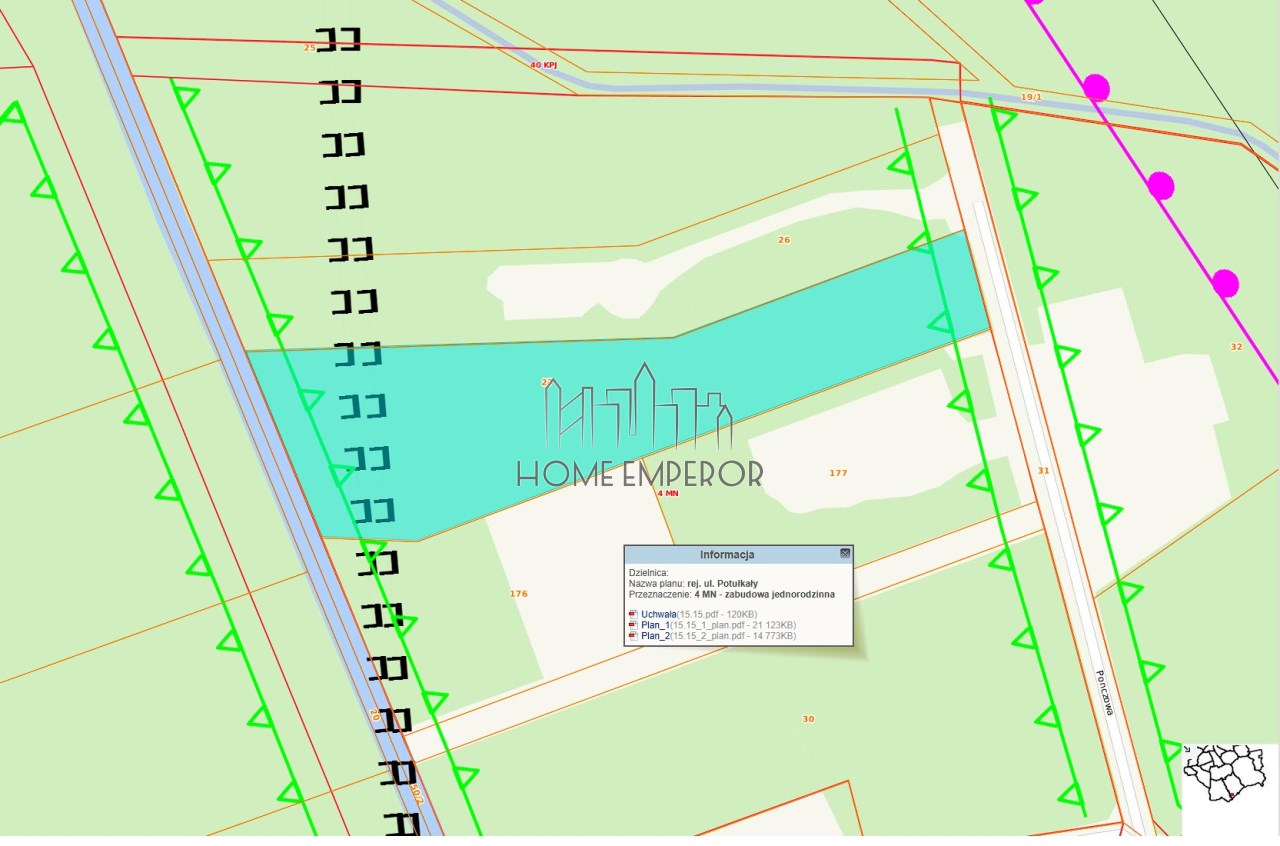Click the PDF icon beside Plan_2

[x=632, y=635]
